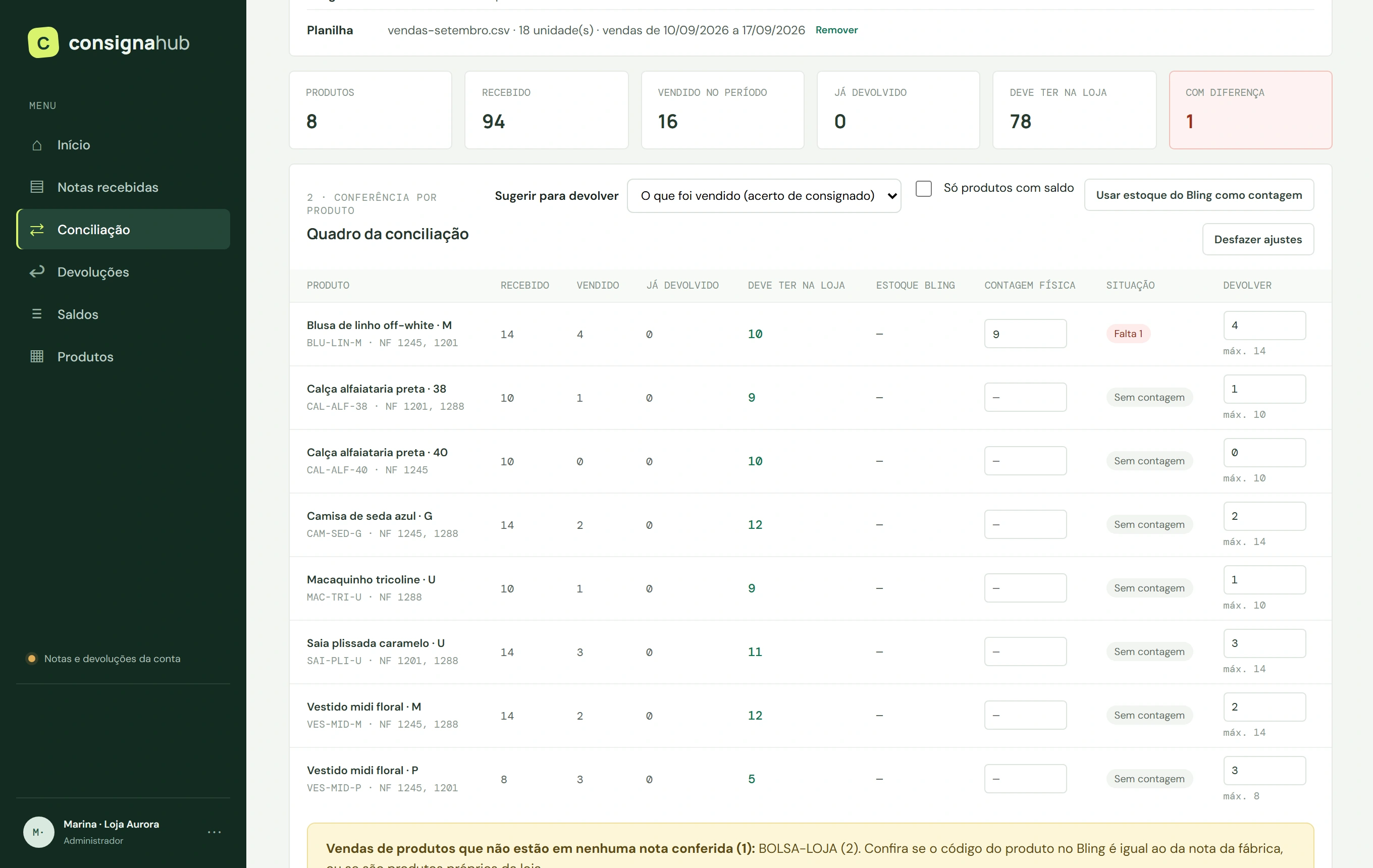
Task: Click devolver field for Macaquinho tricoline
Action: (1264, 580)
